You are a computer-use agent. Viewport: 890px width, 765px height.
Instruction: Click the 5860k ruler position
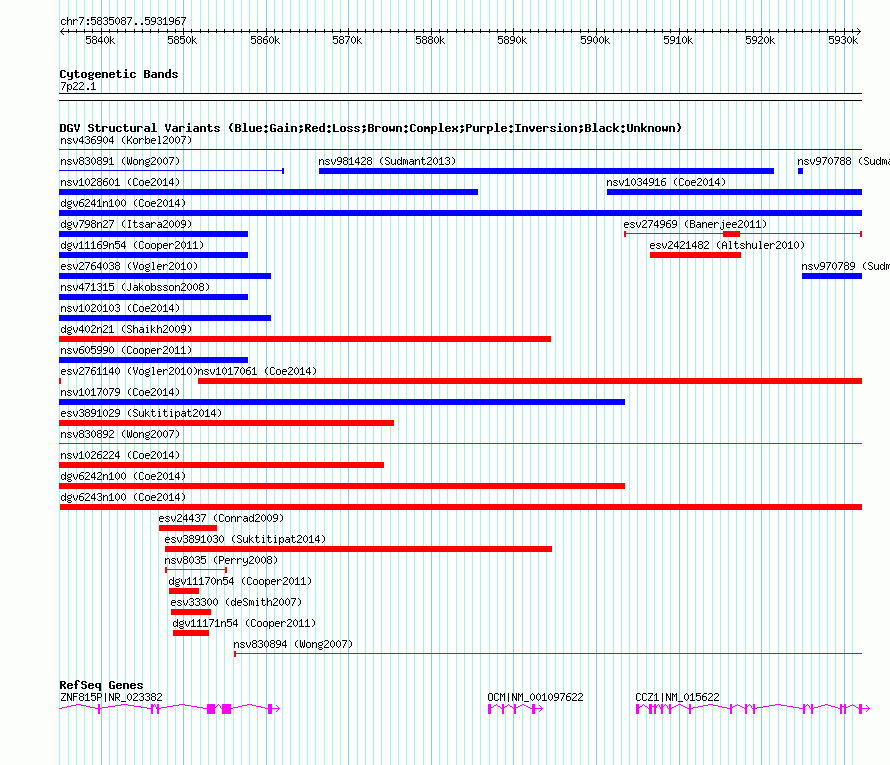pos(265,40)
